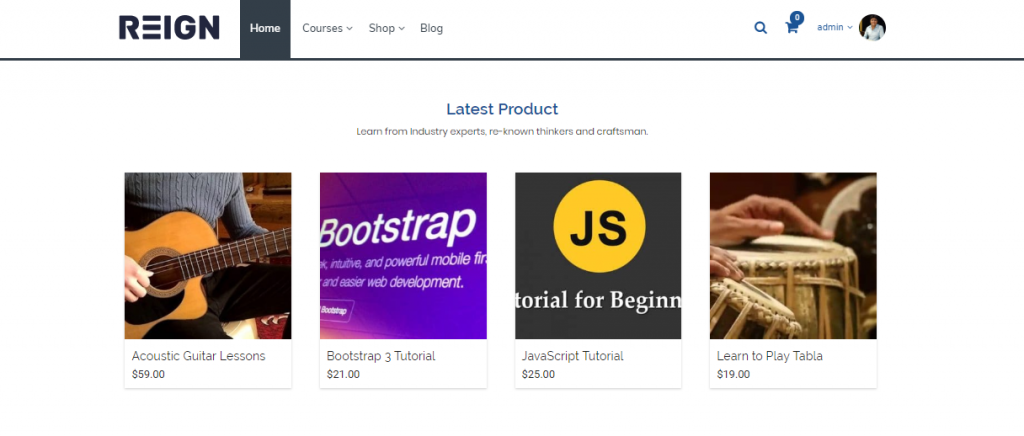
Task: Click the JavaScript Tutorial title
Action: point(573,356)
